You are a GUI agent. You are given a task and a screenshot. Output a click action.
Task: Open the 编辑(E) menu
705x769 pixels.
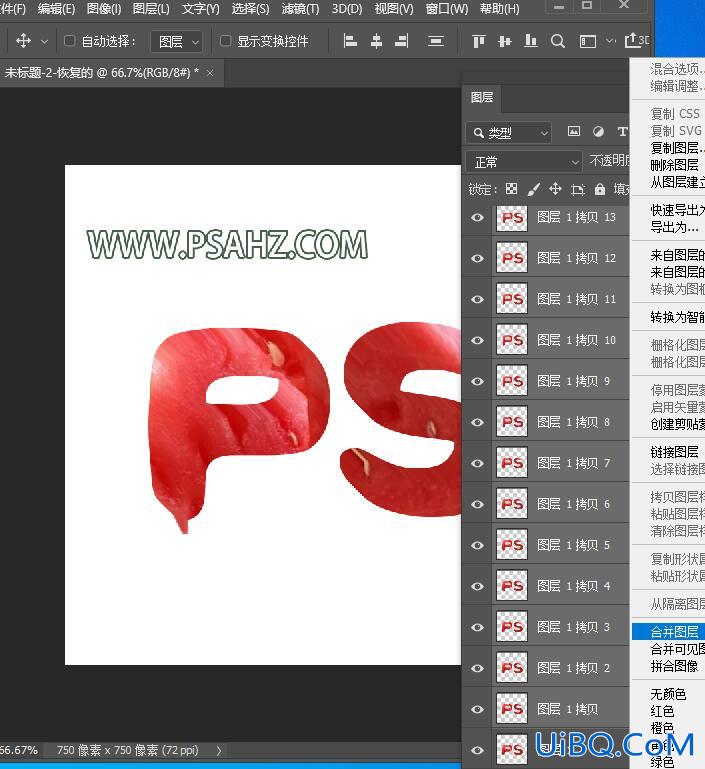56,8
